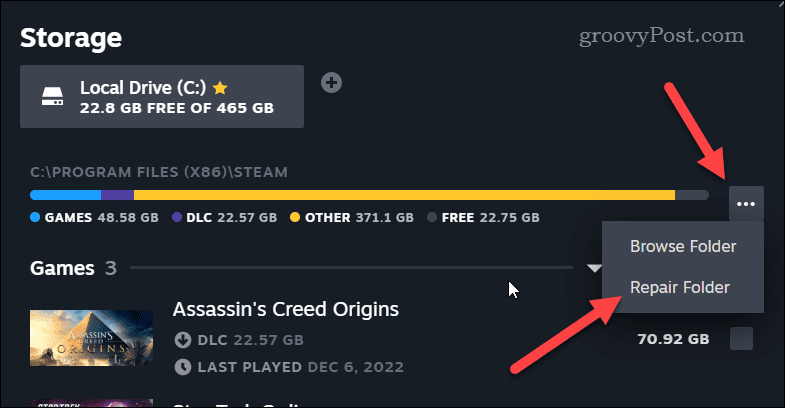Choose Browse Folder from the menu
The height and width of the screenshot is (408, 785).
(x=683, y=246)
